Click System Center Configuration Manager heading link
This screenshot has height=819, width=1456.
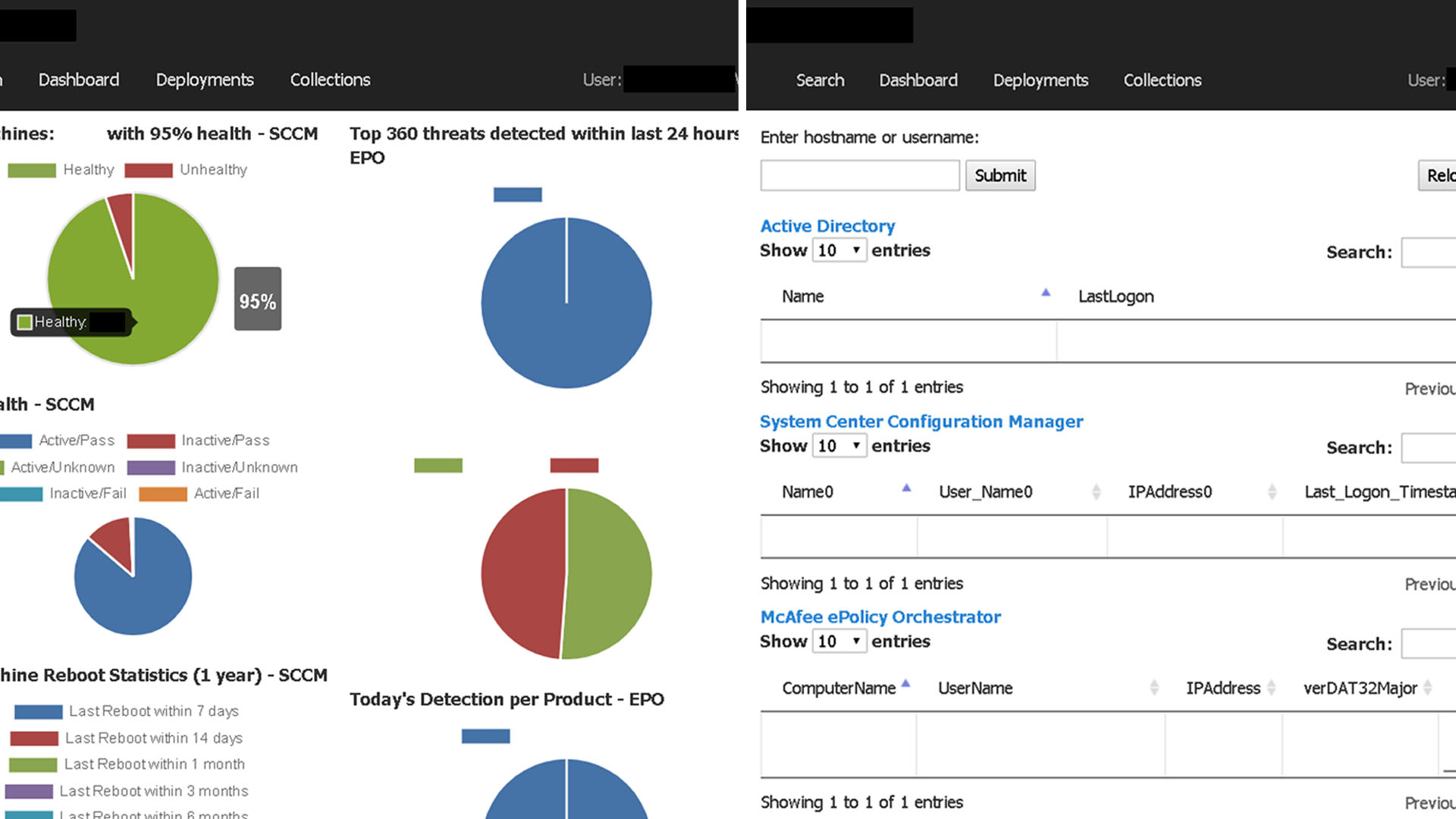(x=921, y=422)
